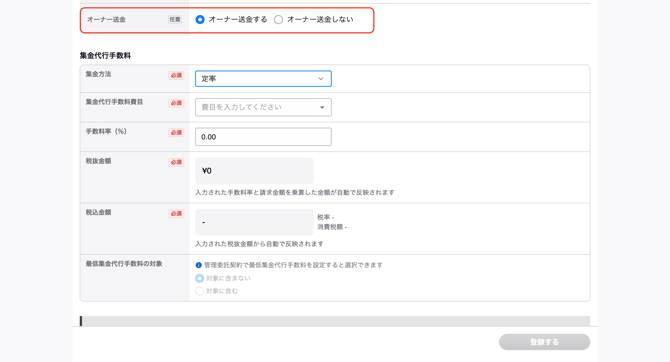Viewport: 670px width, 362px height.
Task: Click the 必須 badge beside 手数料率
Action: [176, 132]
